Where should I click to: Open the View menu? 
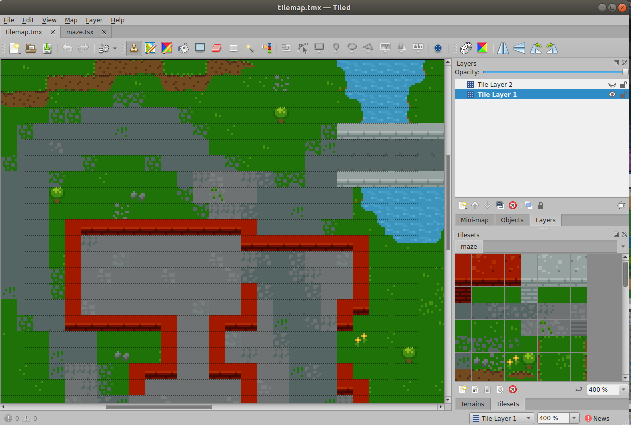point(49,20)
